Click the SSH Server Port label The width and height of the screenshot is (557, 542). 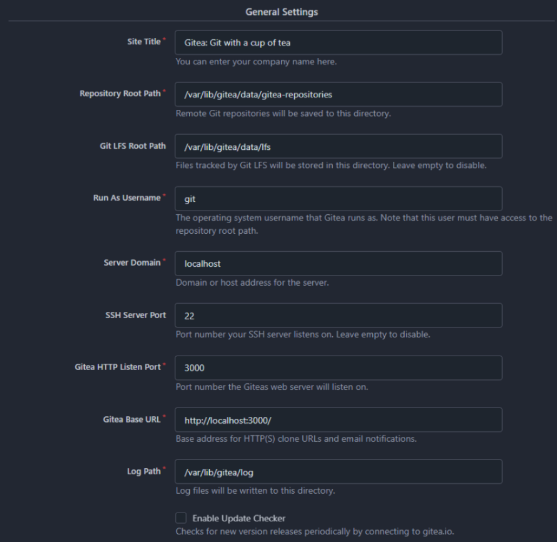pyautogui.click(x=135, y=315)
